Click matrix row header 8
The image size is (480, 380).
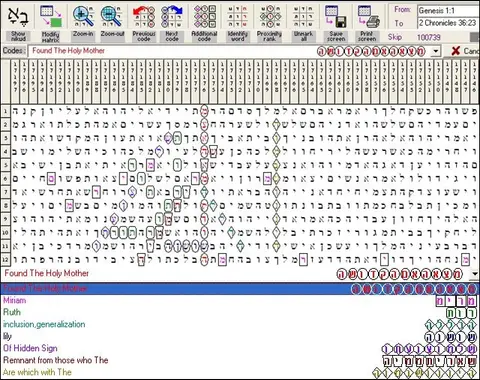click(5, 205)
